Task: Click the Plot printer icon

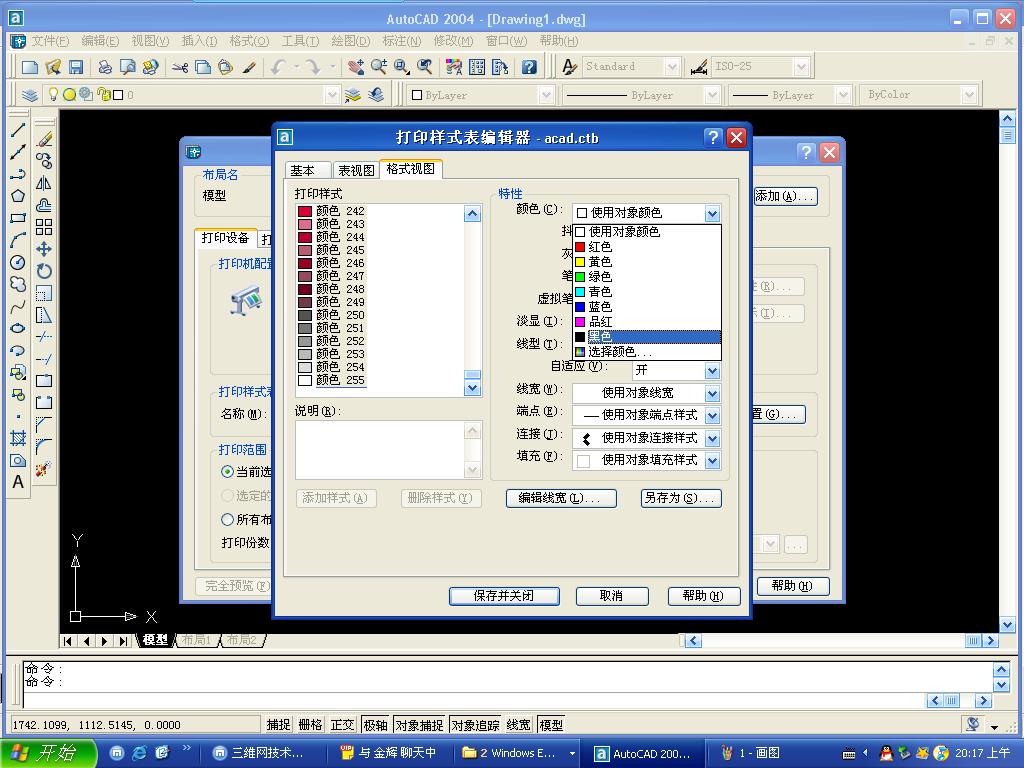Action: tap(105, 67)
